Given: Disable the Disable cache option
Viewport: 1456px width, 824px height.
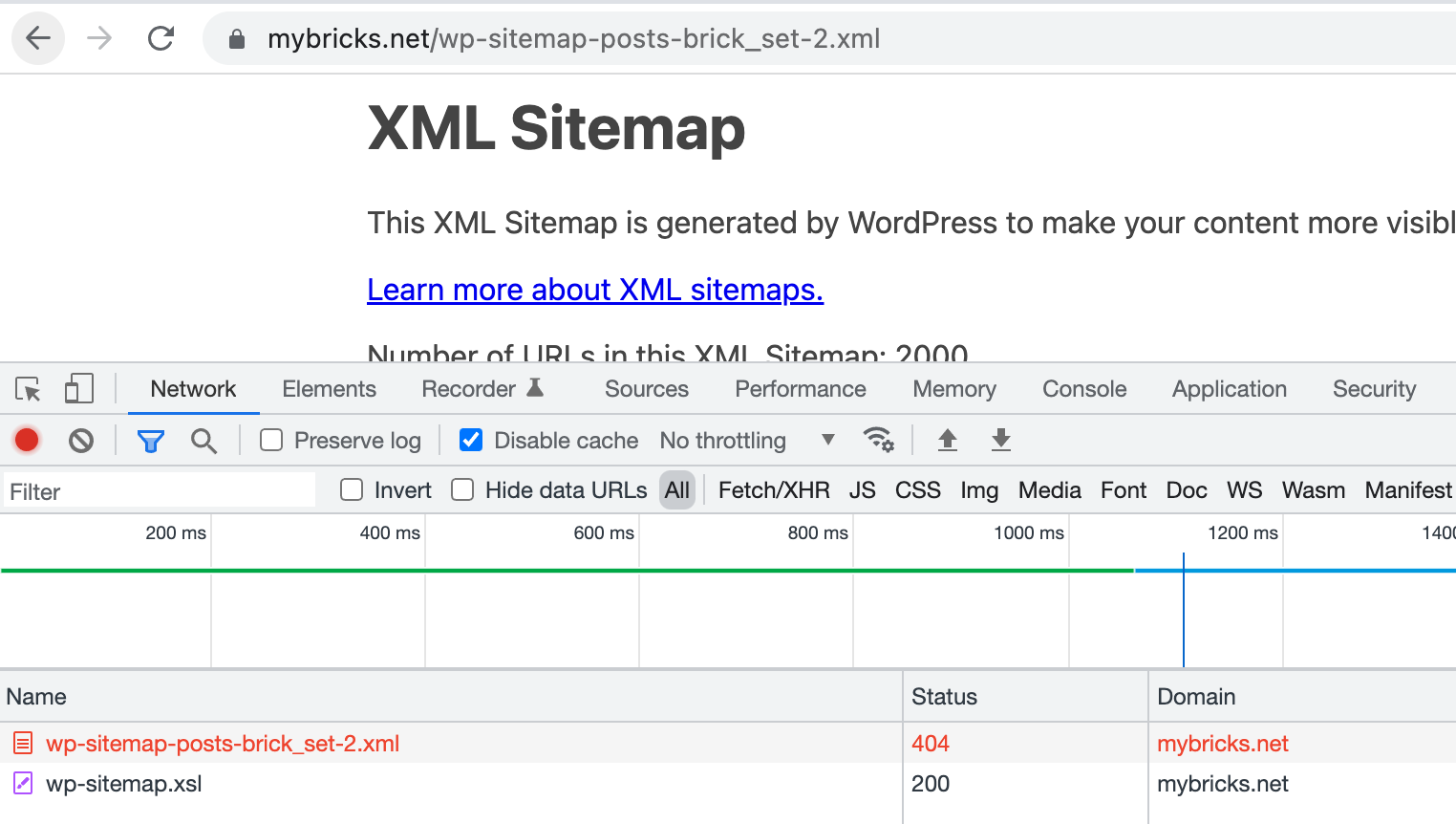Looking at the screenshot, I should pos(470,440).
